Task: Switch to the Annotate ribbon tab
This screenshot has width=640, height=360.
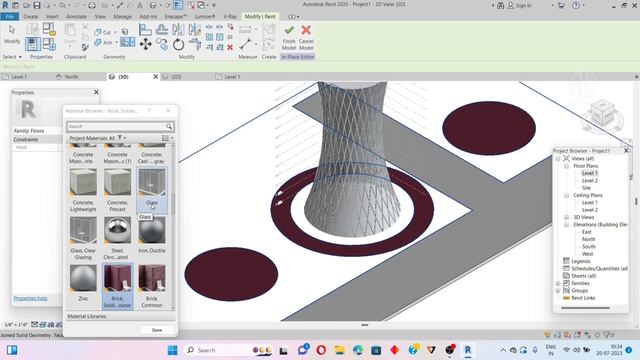Action: pyautogui.click(x=76, y=16)
